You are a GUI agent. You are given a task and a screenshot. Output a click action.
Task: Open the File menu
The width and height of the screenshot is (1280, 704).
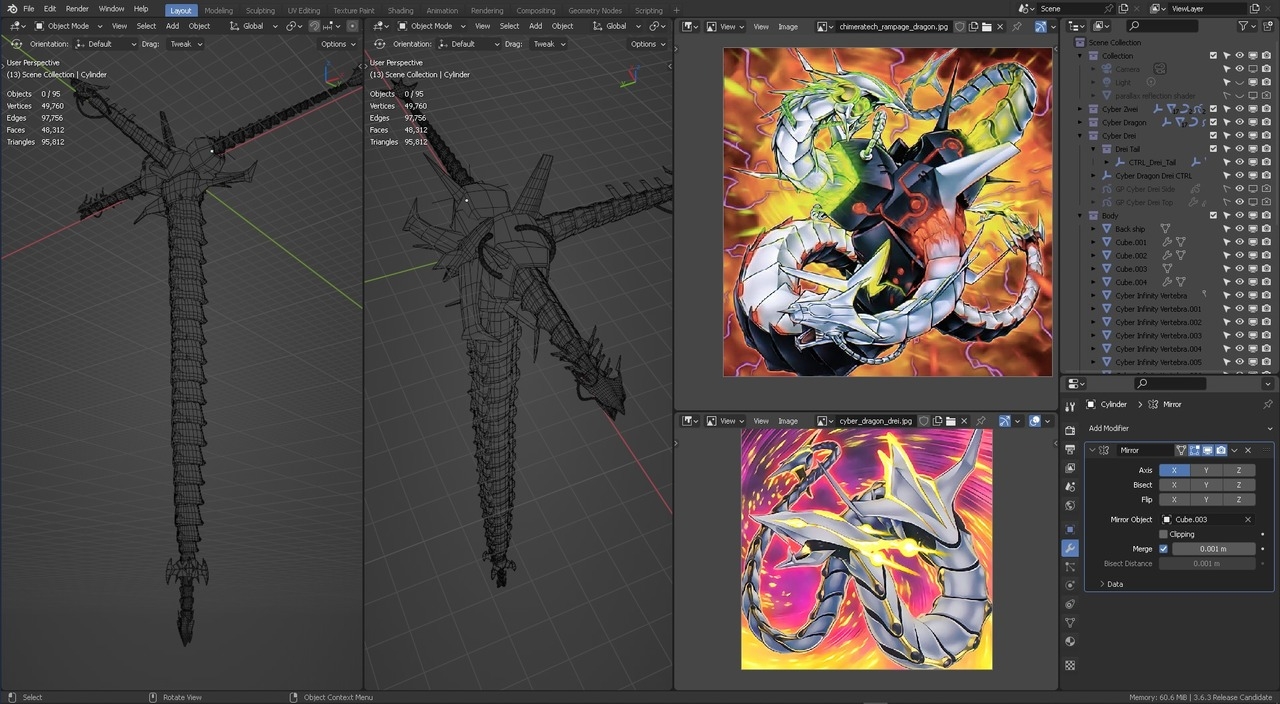tap(28, 9)
